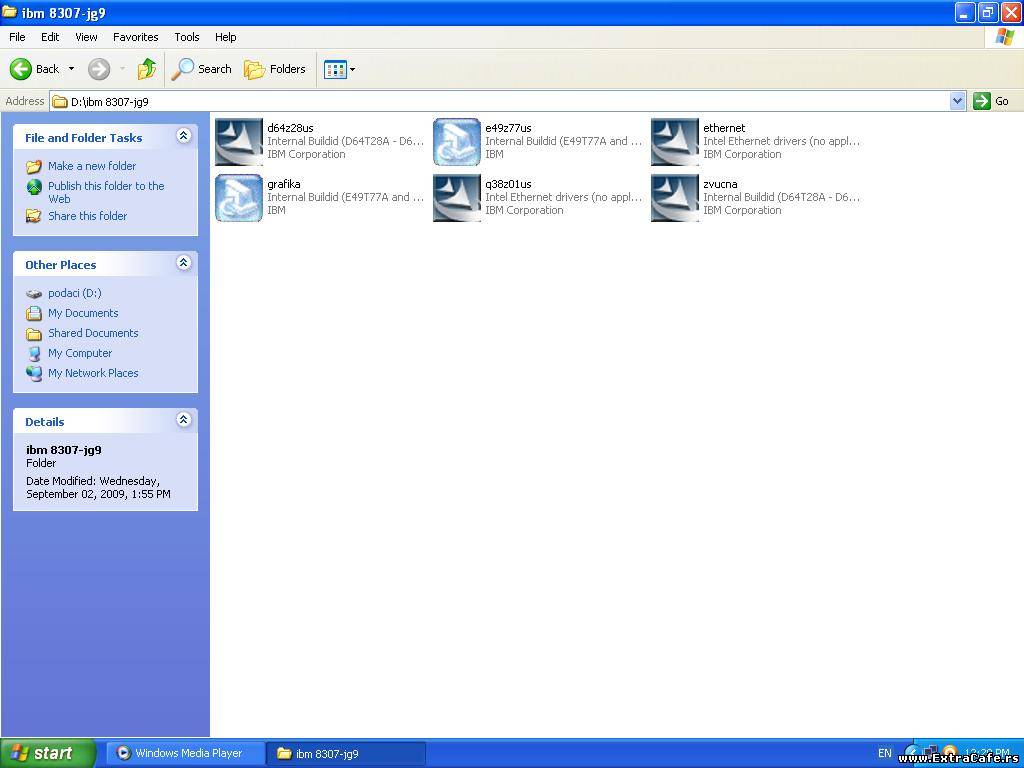
Task: Click the ethernet file name
Action: point(724,128)
